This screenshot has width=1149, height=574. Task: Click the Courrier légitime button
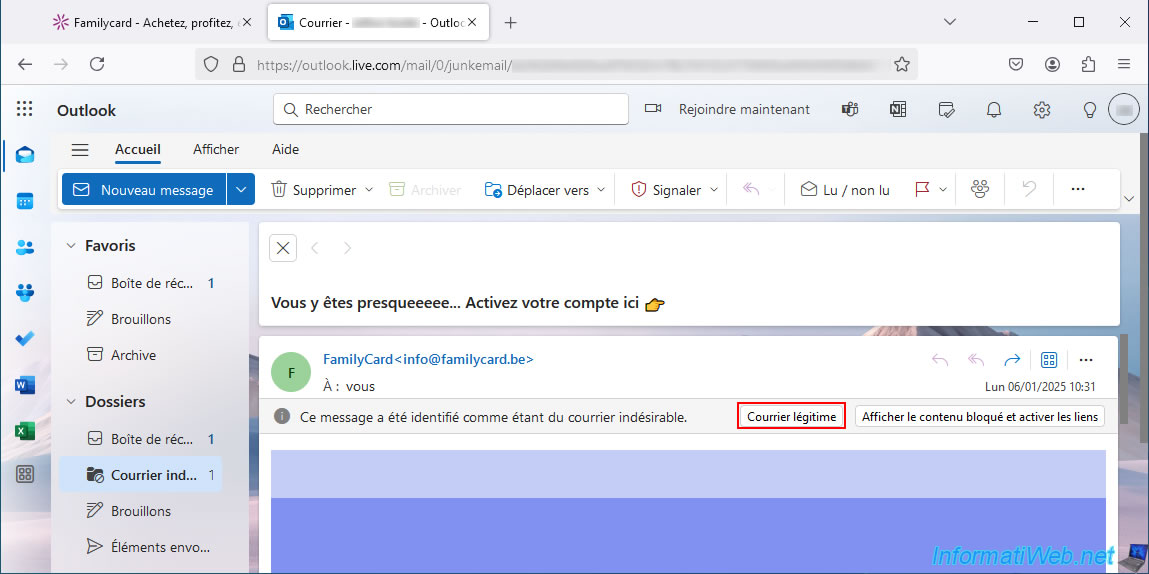pyautogui.click(x=791, y=417)
